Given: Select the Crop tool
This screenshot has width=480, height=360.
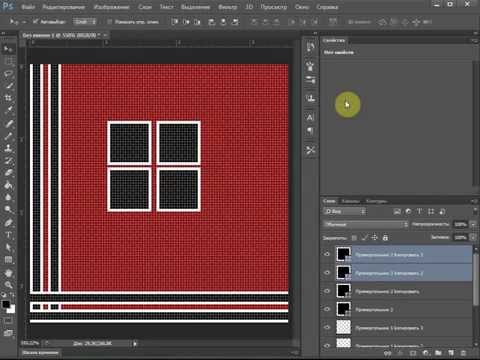Looking at the screenshot, I should (x=8, y=98).
